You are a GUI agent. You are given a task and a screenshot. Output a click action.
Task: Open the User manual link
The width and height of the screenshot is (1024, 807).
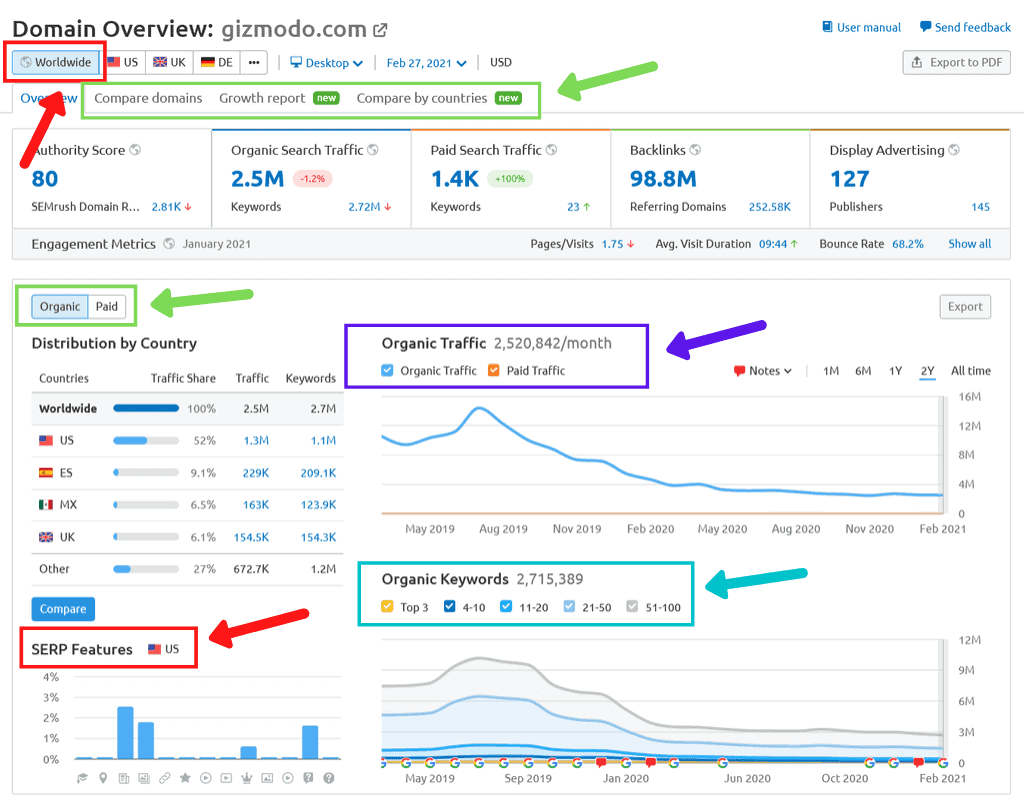(861, 27)
